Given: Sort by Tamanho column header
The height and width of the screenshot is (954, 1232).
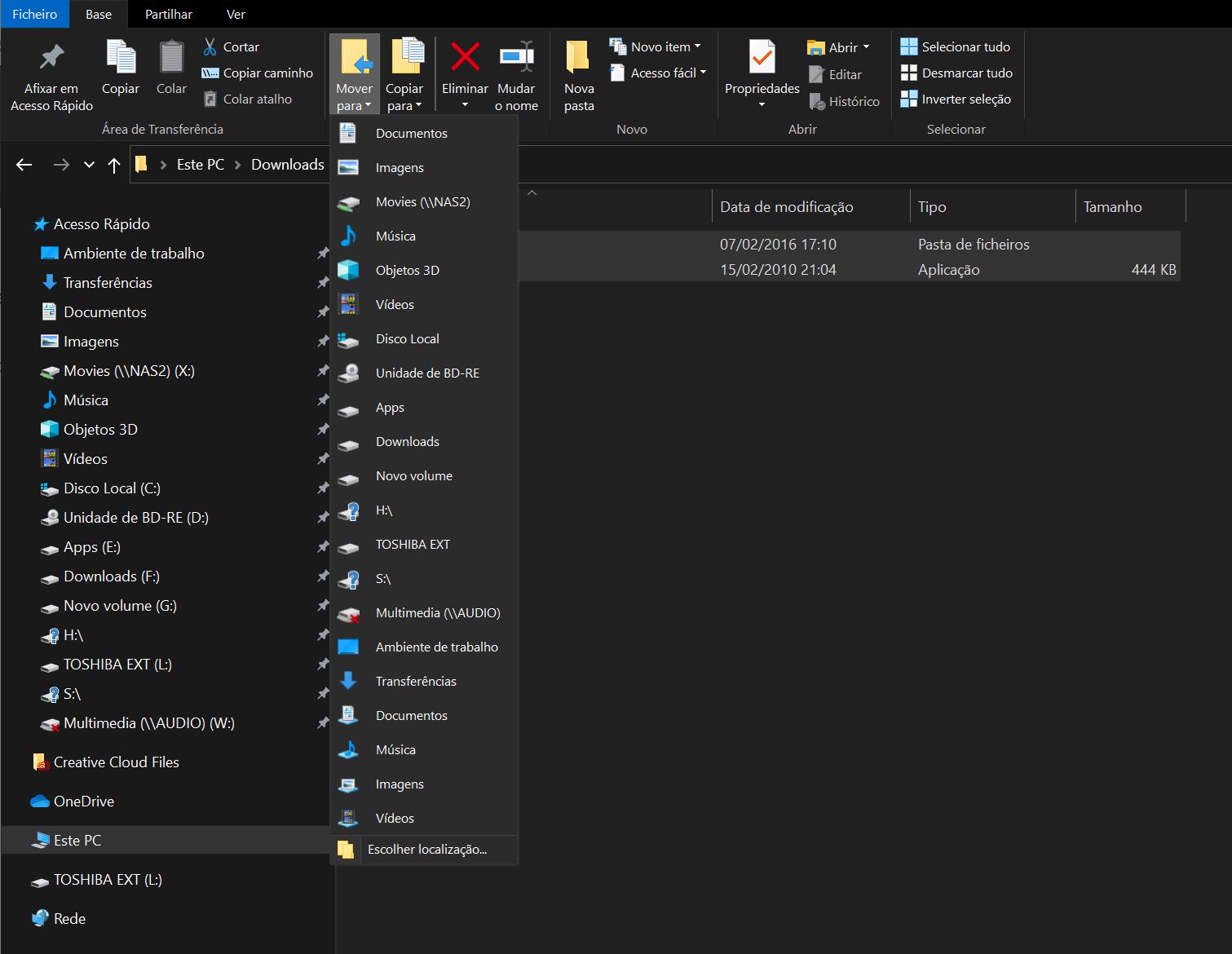Looking at the screenshot, I should pos(1130,206).
